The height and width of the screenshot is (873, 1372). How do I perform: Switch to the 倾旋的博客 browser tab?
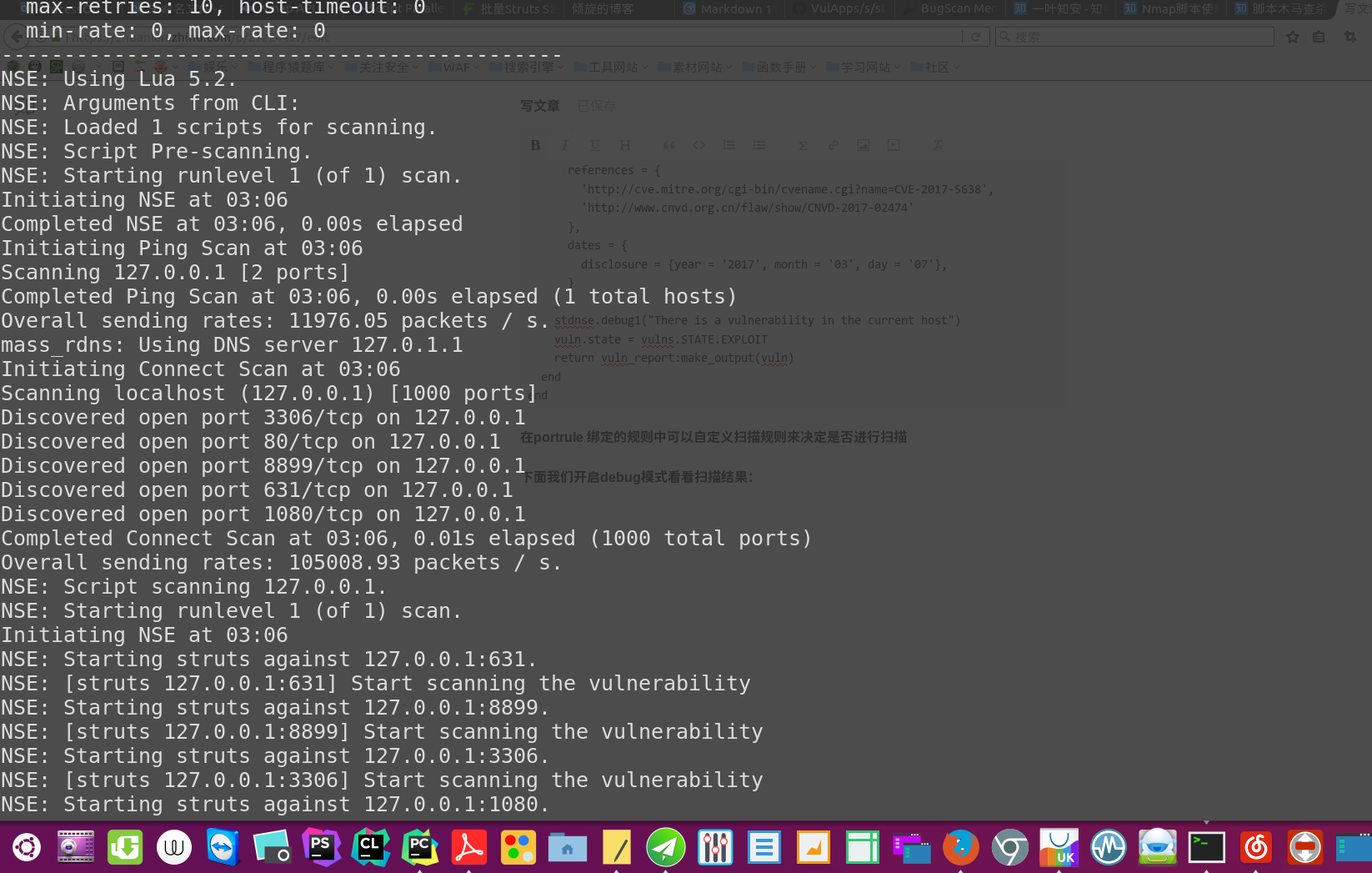[614, 9]
